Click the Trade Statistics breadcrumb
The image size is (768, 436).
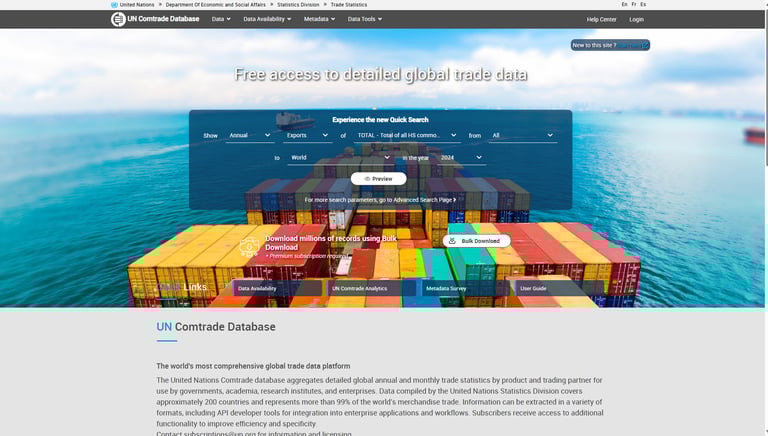tap(349, 4)
